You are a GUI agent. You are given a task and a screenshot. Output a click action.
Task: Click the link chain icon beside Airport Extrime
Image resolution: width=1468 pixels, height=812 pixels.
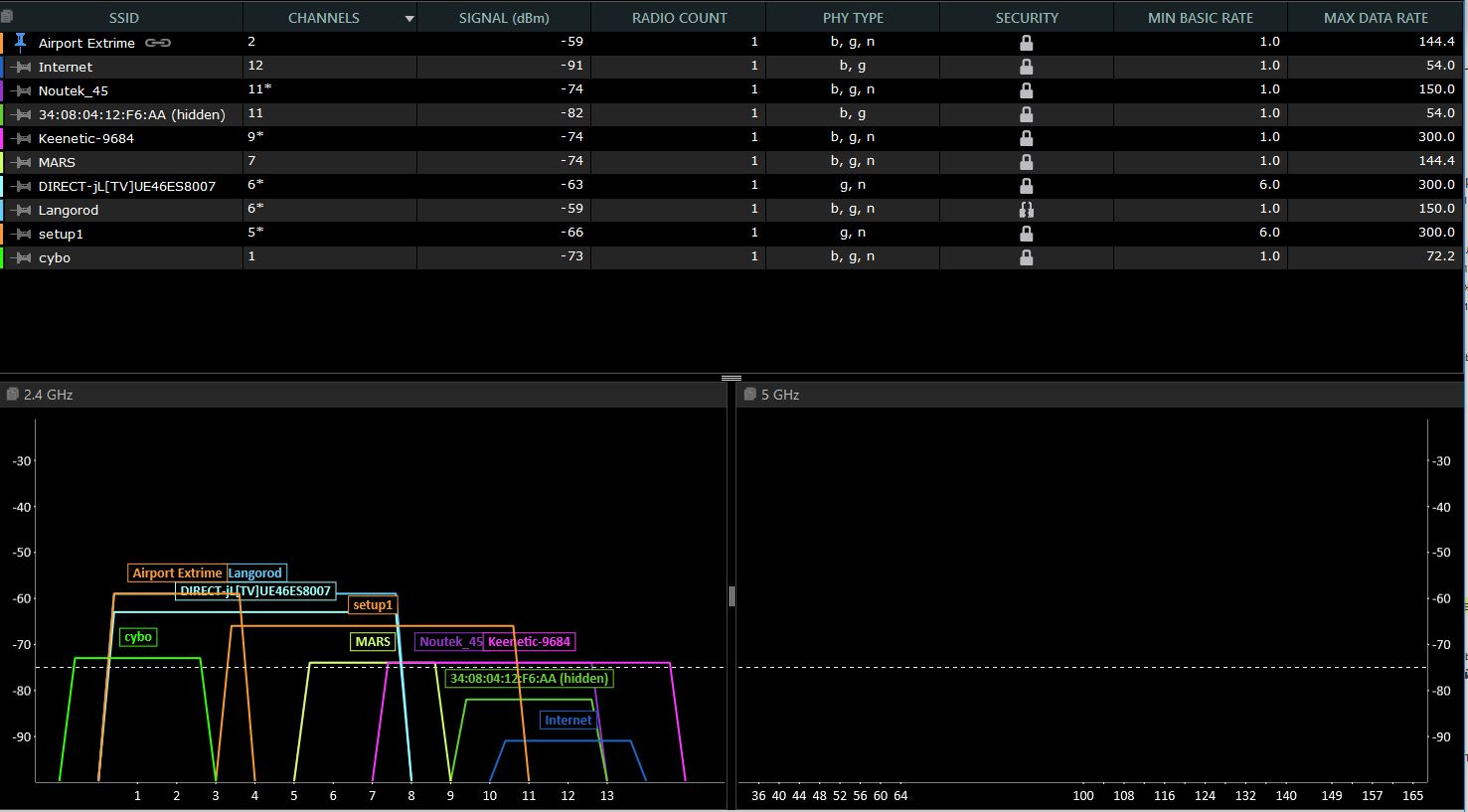158,43
